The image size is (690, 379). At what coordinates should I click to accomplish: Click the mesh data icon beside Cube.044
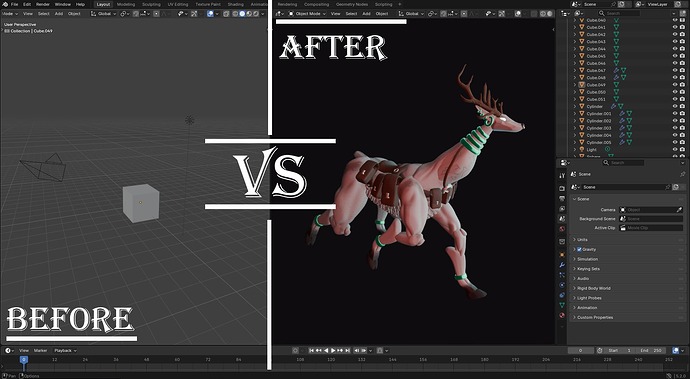coord(616,49)
